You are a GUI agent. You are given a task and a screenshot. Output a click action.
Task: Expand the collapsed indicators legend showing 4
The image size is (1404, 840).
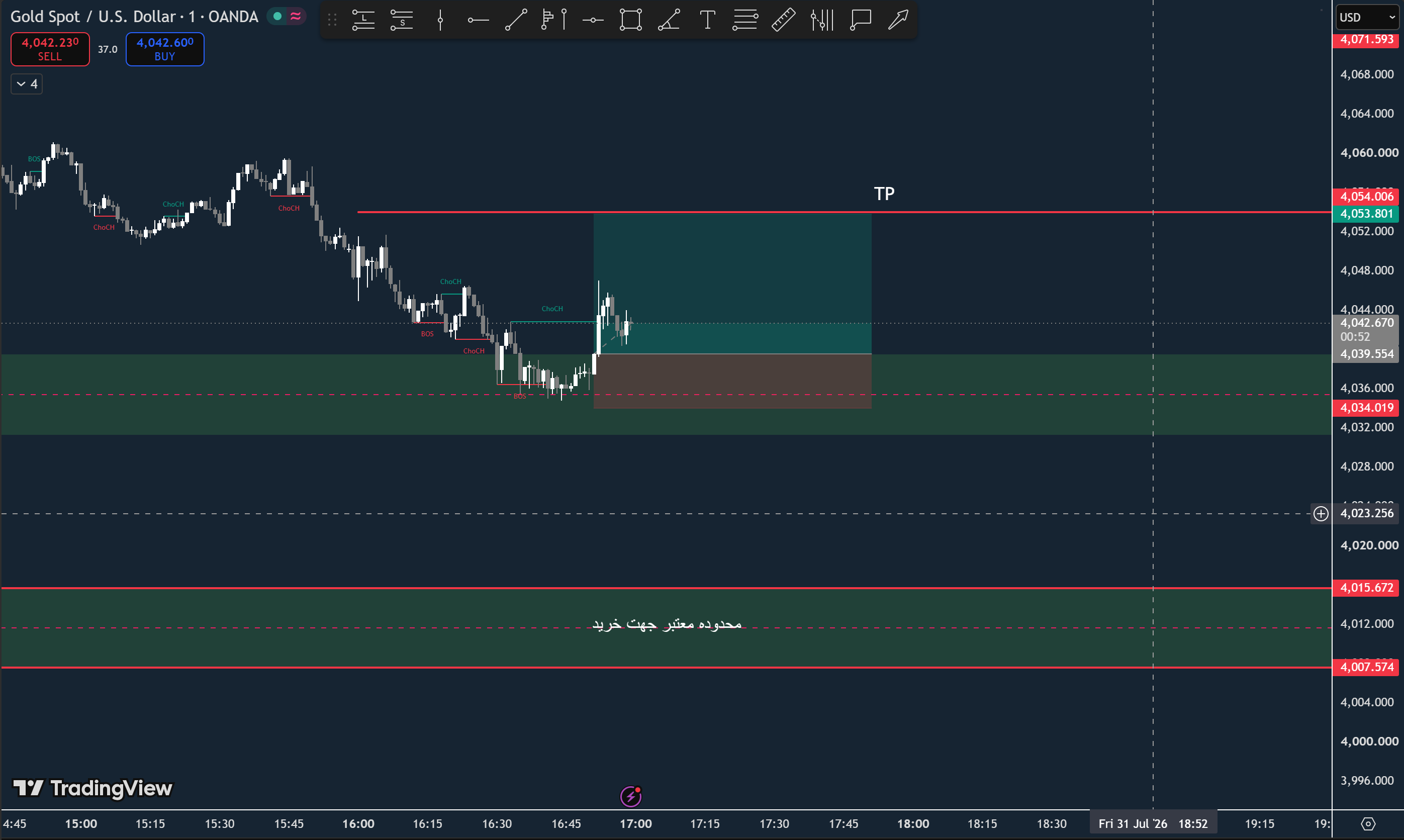pos(27,84)
